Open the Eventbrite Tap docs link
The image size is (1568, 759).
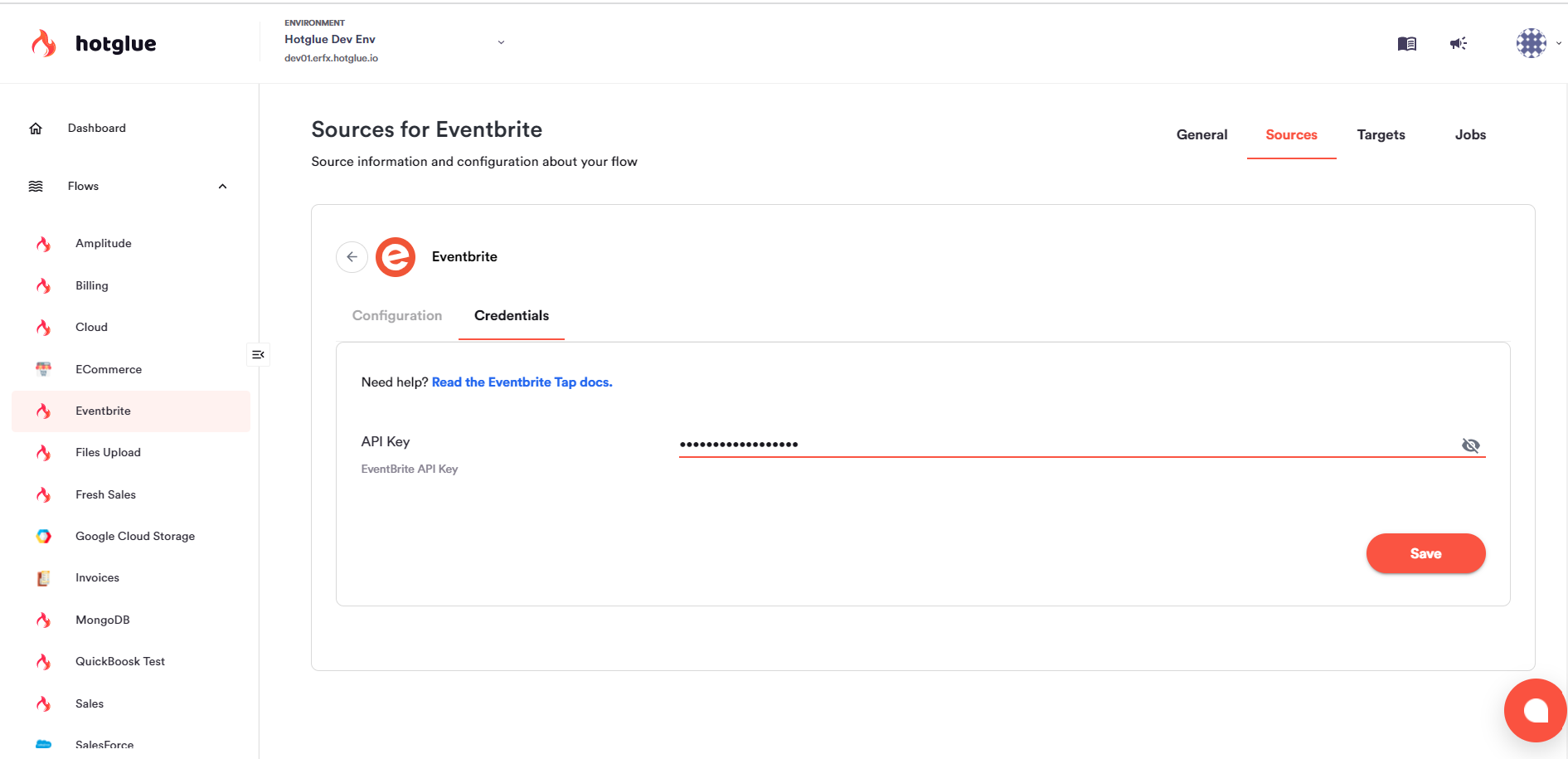point(522,382)
